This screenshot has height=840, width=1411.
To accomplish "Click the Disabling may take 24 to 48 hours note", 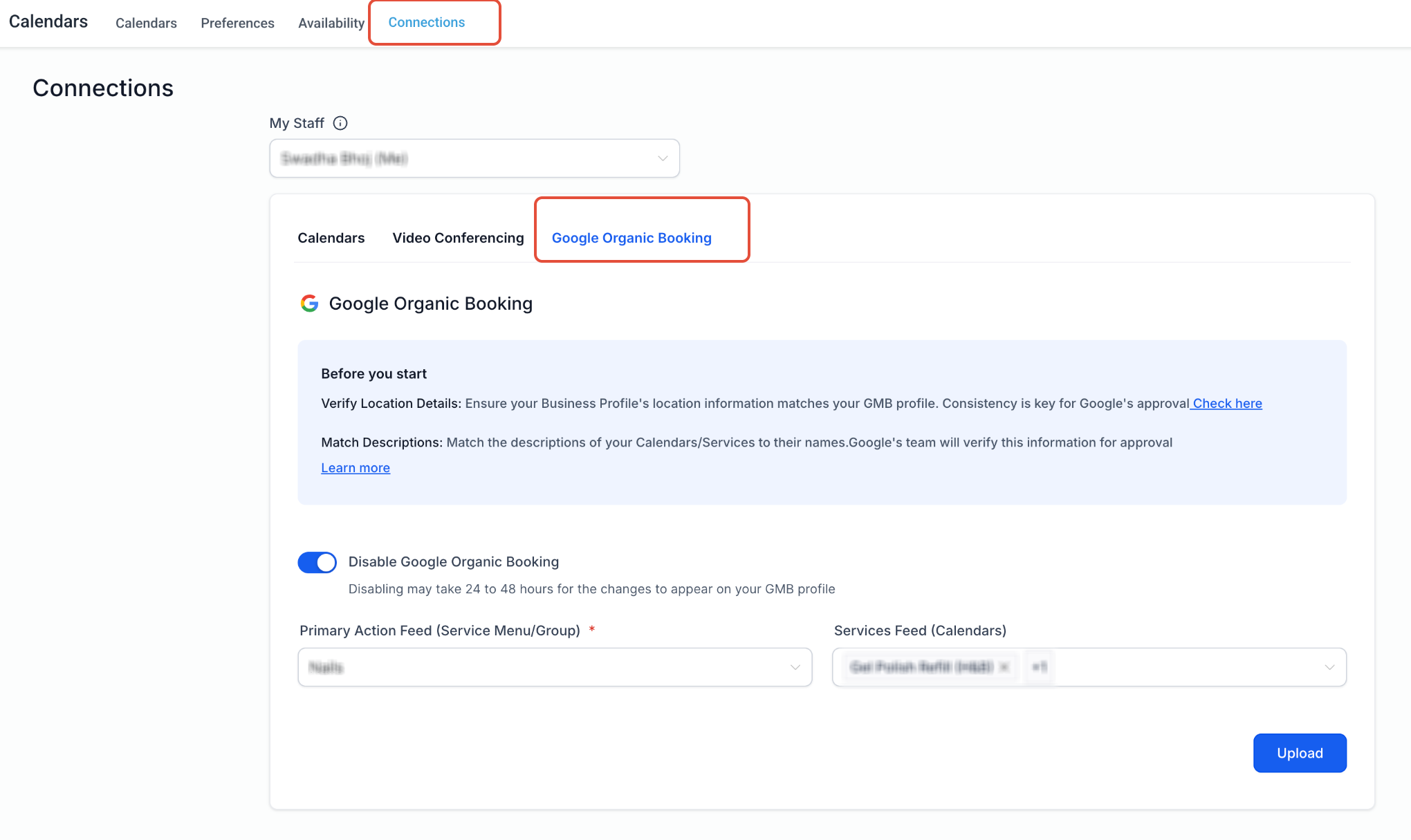I will [591, 589].
